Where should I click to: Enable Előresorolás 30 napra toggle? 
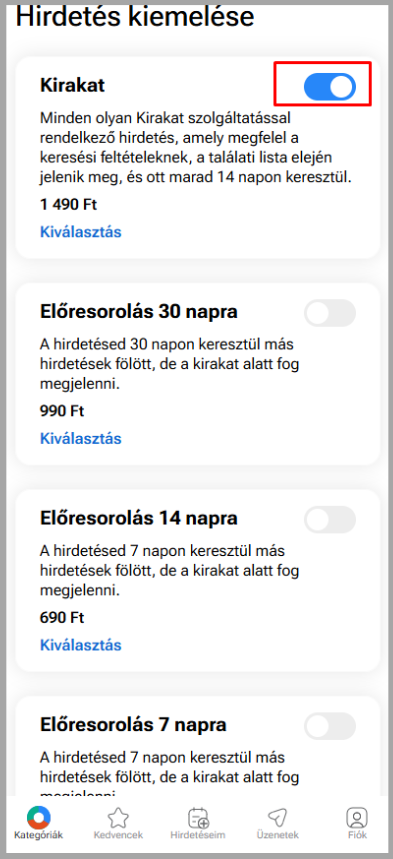pyautogui.click(x=329, y=313)
